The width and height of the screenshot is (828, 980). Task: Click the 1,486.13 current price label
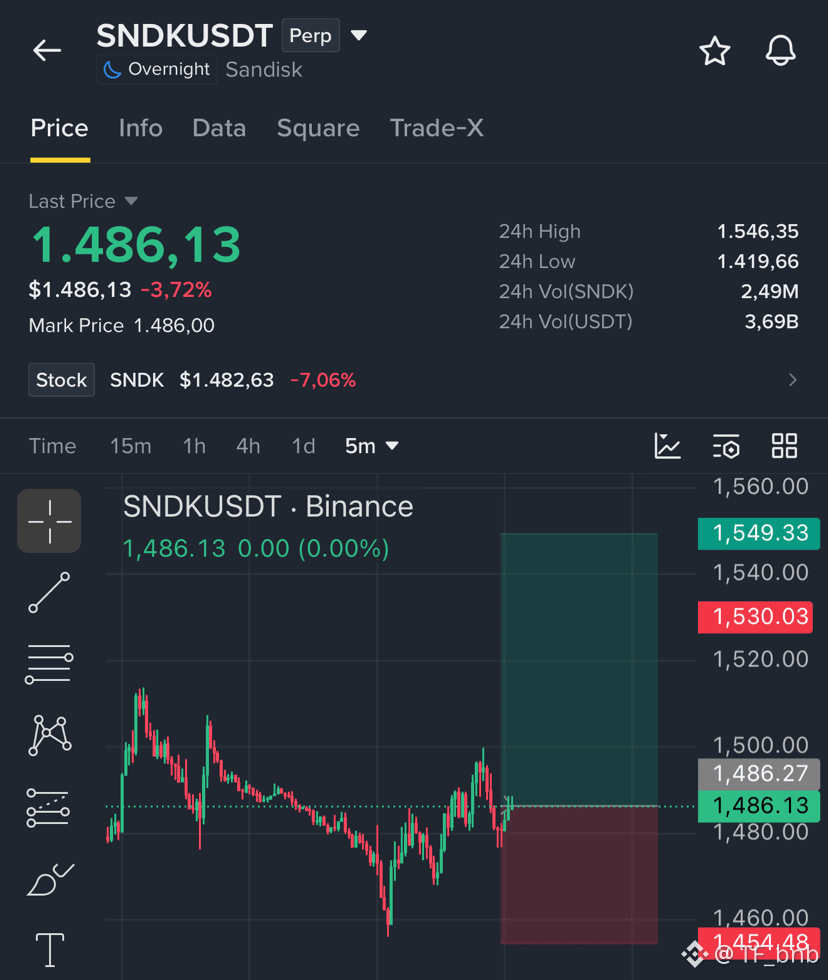(758, 806)
